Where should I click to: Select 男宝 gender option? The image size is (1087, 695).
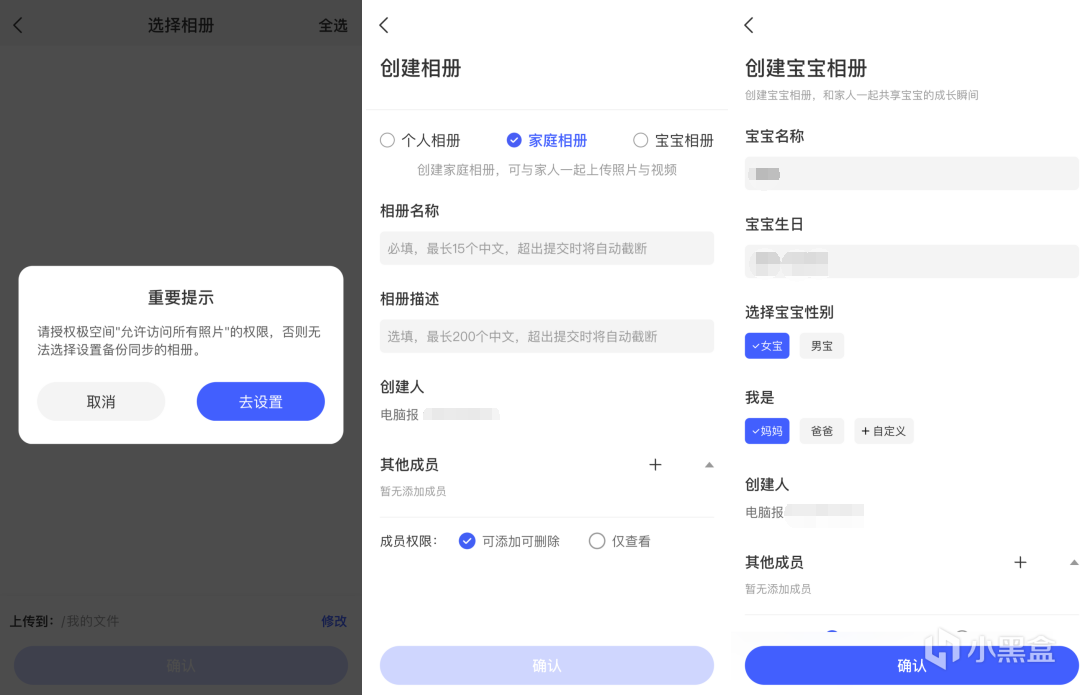821,346
